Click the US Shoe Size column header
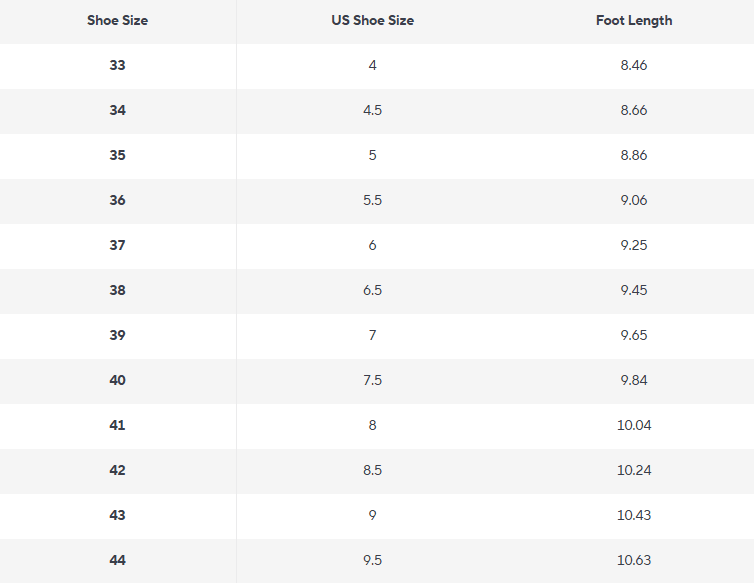The image size is (754, 583). pyautogui.click(x=373, y=21)
